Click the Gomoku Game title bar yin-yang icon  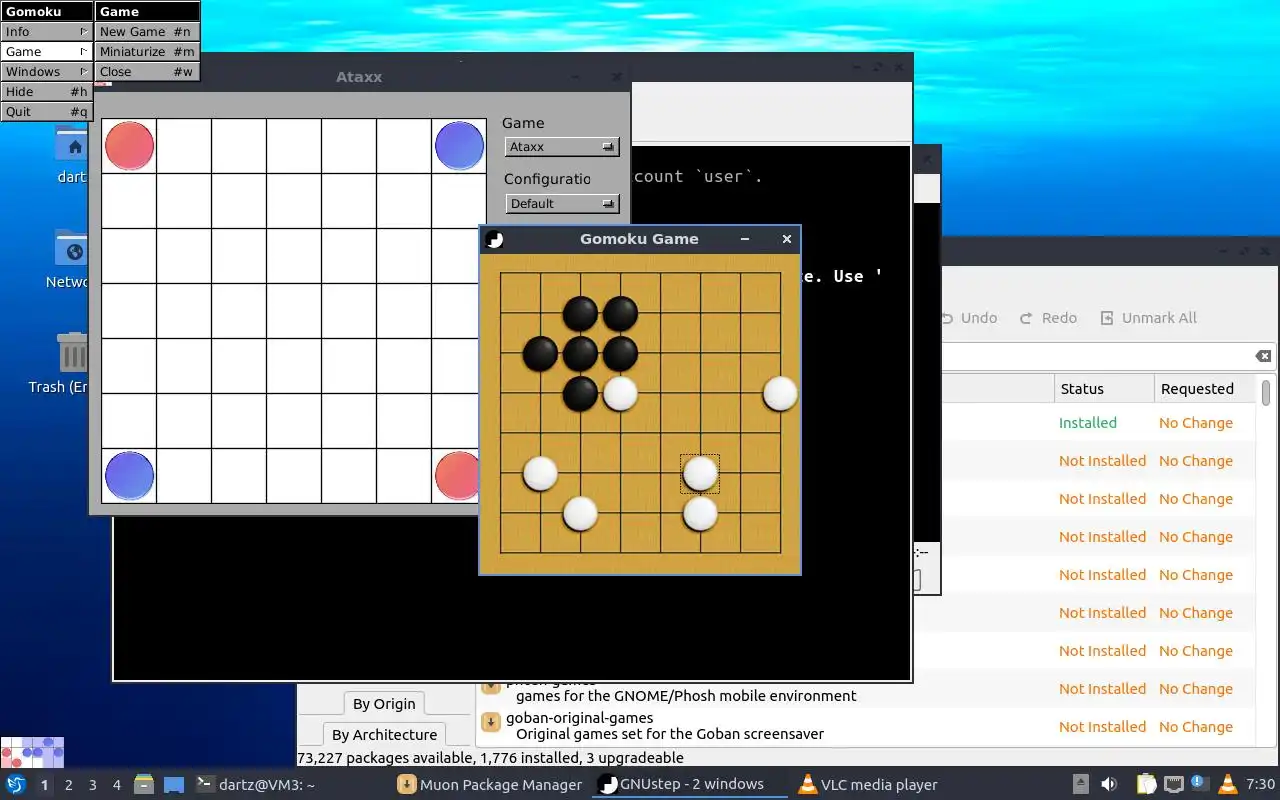[x=494, y=239]
